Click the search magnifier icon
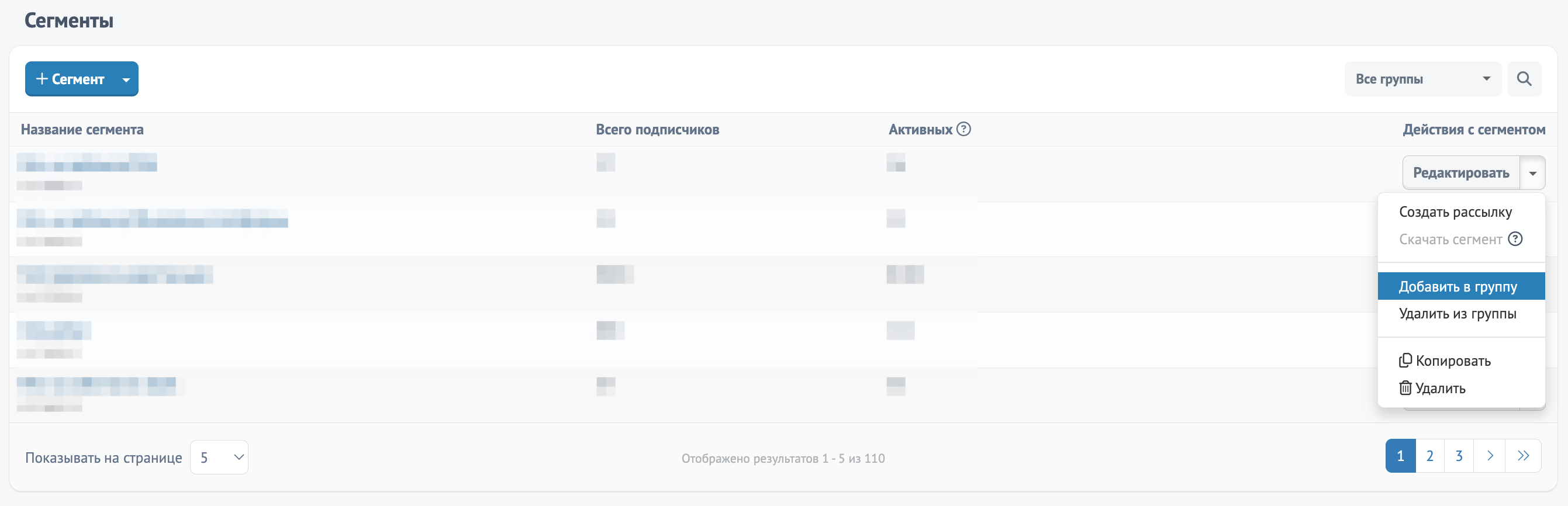 pos(1524,79)
